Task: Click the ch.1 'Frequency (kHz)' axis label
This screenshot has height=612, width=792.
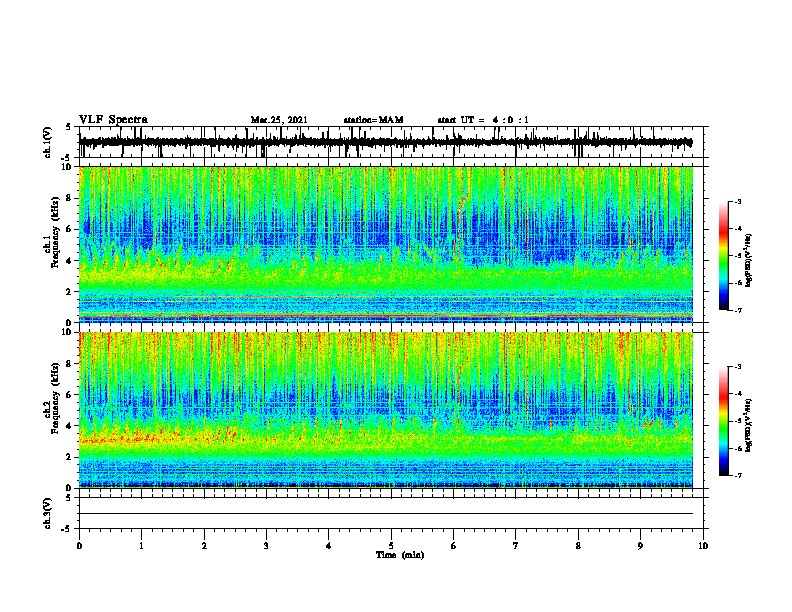Action: click(55, 232)
